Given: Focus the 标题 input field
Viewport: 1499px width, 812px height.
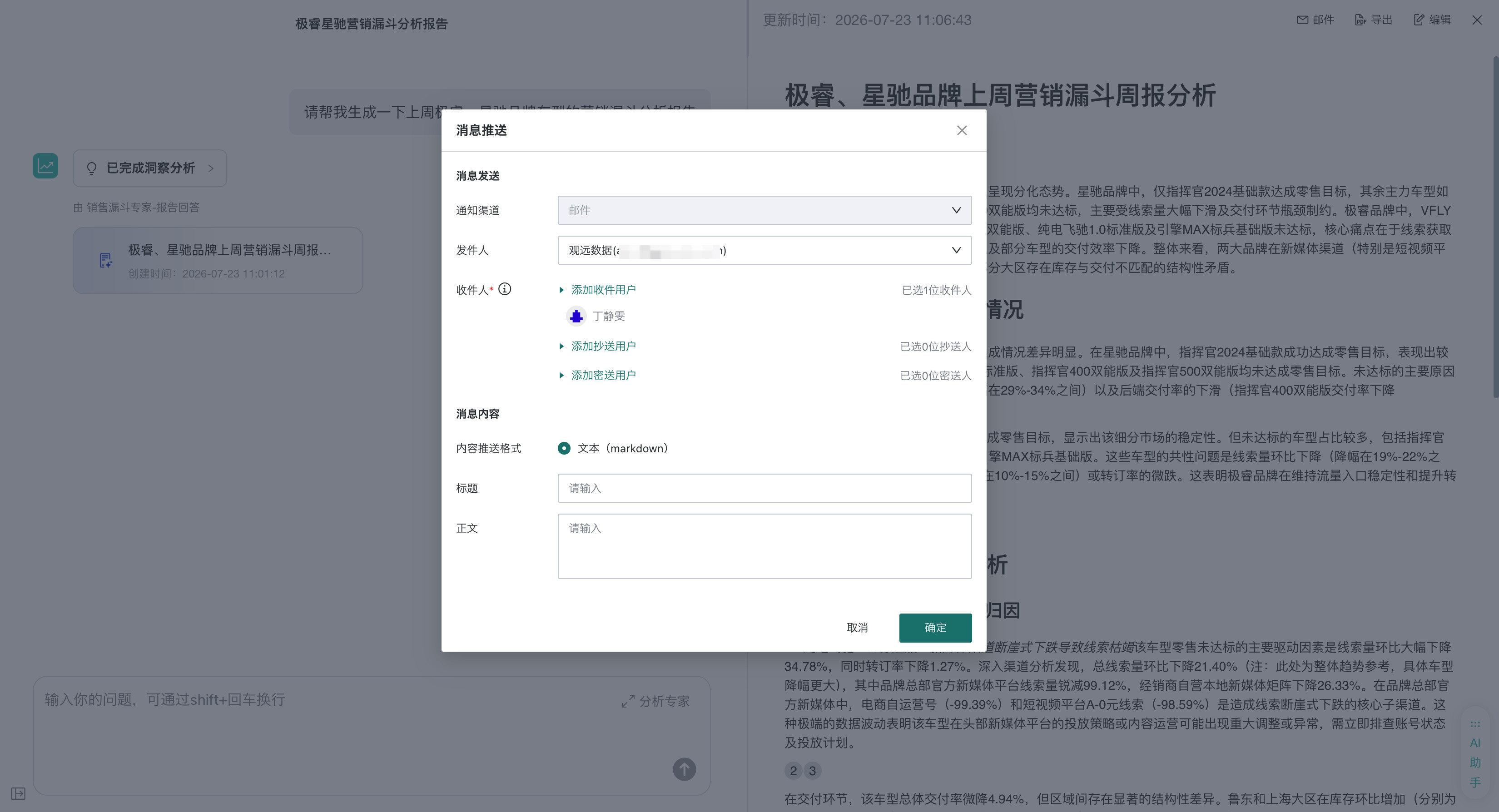Looking at the screenshot, I should (x=764, y=488).
